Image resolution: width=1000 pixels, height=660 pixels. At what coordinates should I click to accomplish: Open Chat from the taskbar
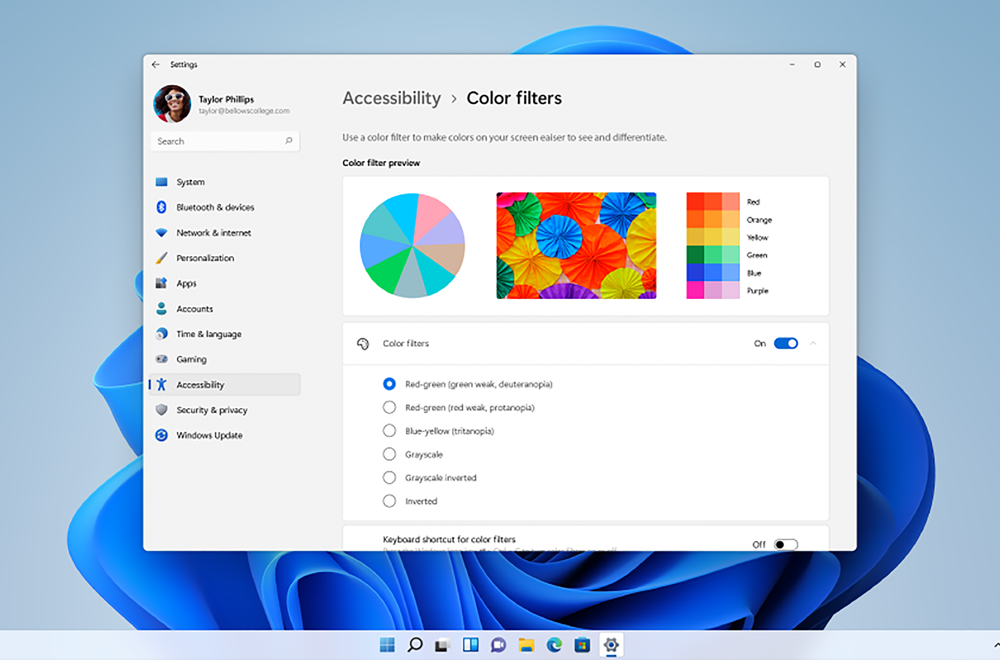(x=498, y=645)
